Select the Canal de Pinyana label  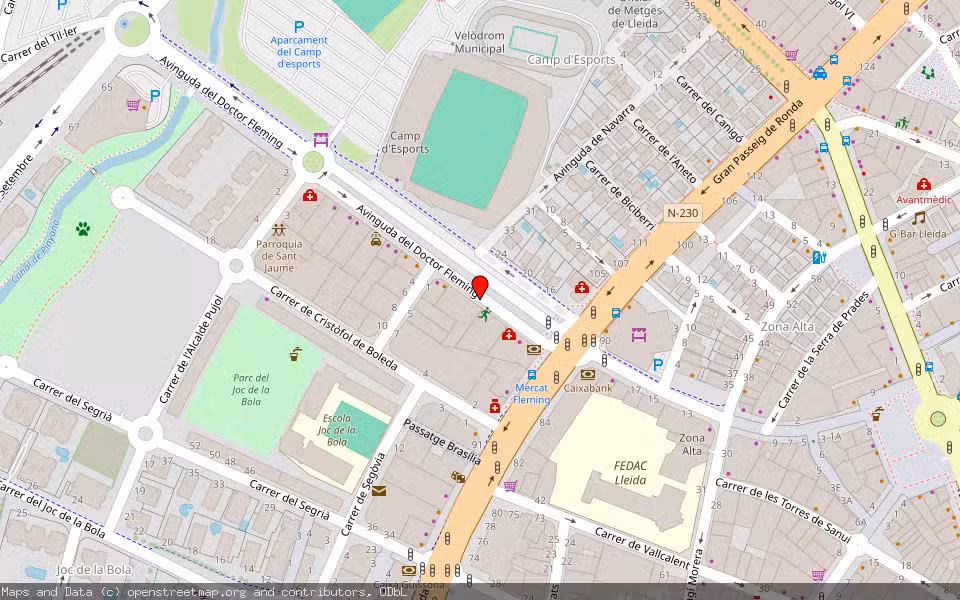[37, 251]
